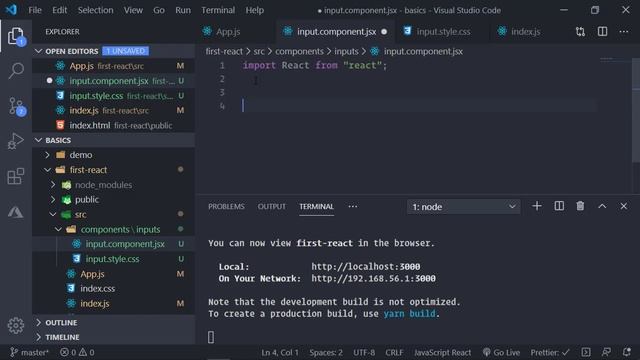The height and width of the screenshot is (360, 640).
Task: Open the 1: node terminal dropdown
Action: pos(463,207)
